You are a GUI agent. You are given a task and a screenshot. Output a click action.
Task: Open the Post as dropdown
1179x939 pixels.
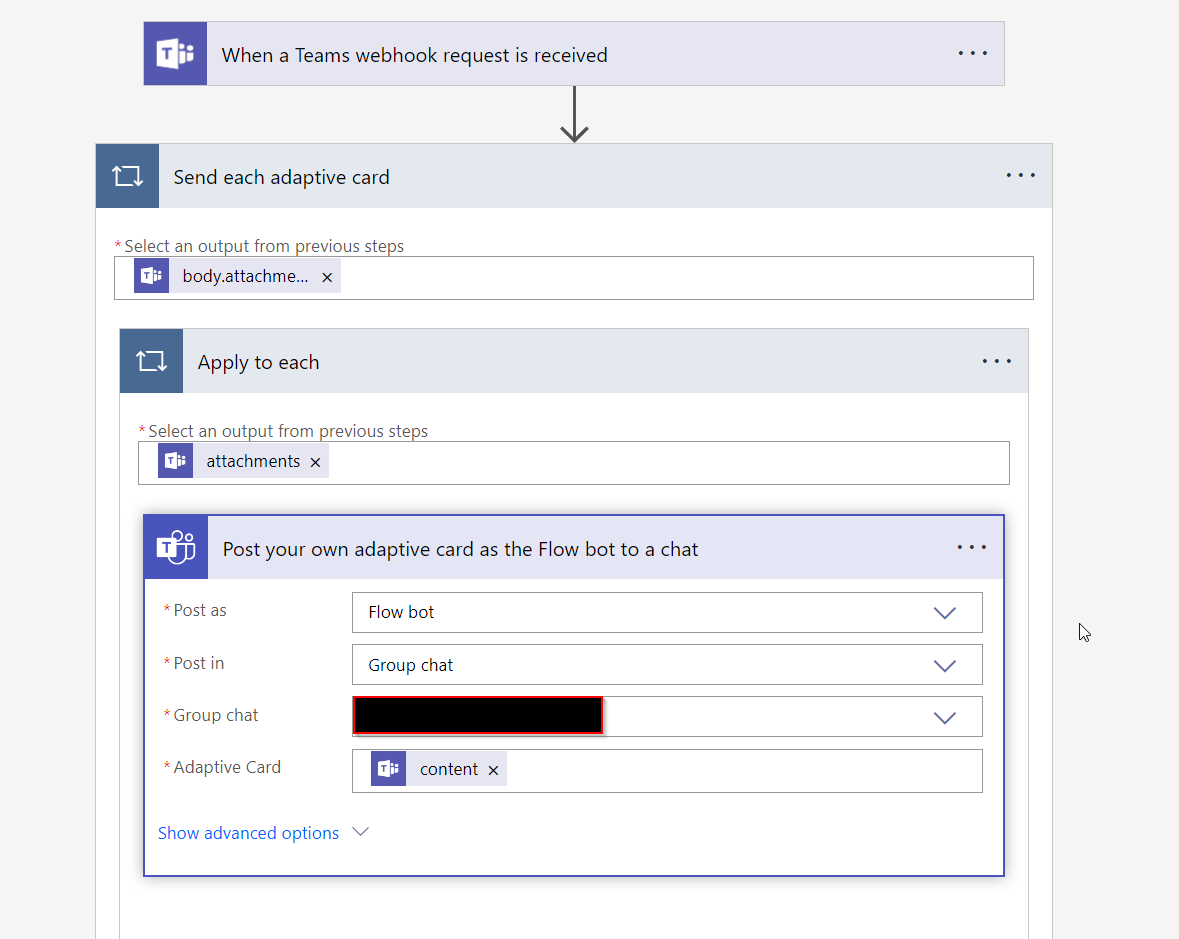click(944, 613)
